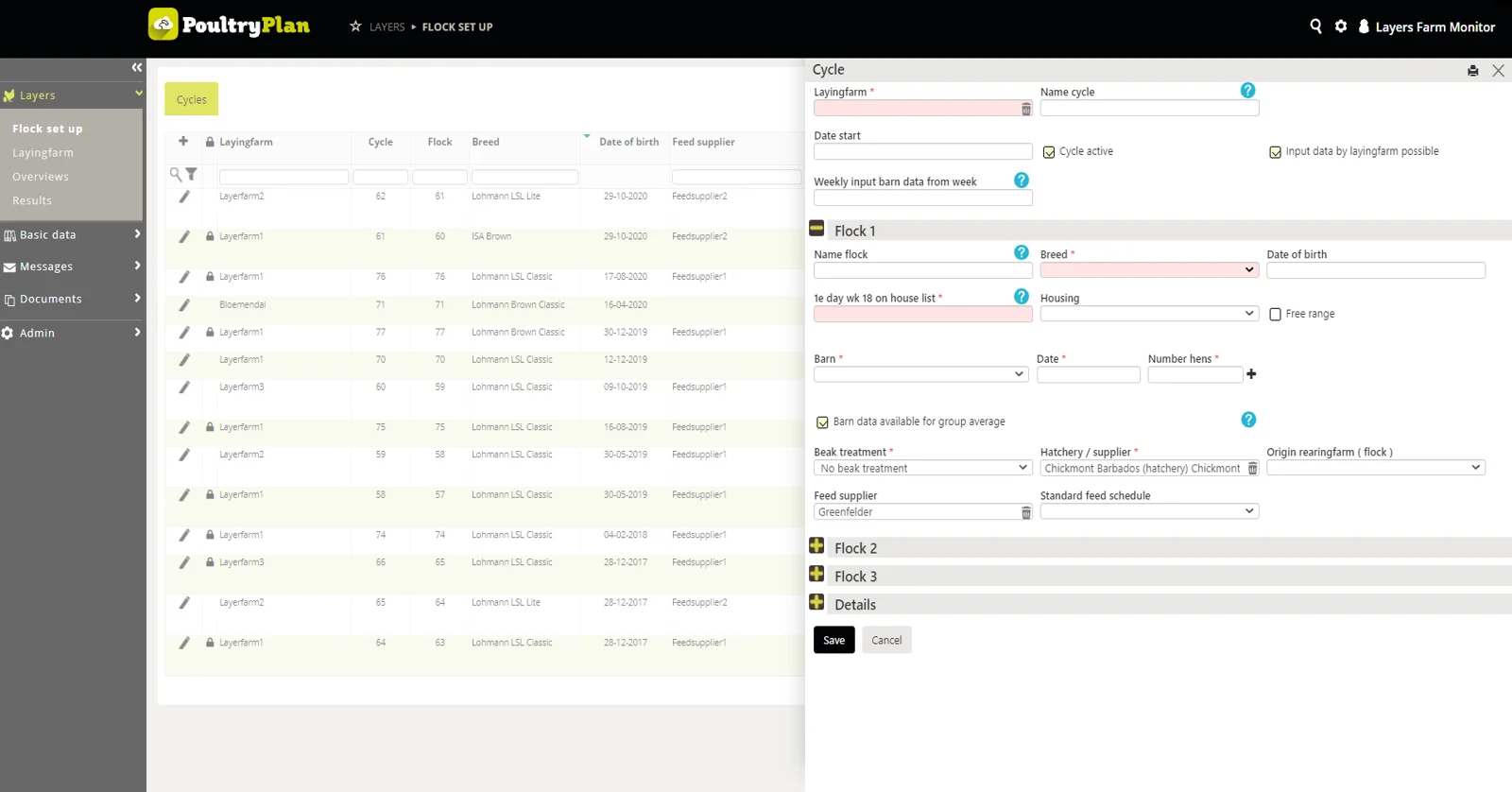The width and height of the screenshot is (1512, 792).
Task: Clear Layingfarm field with trash icon
Action: [x=1026, y=110]
